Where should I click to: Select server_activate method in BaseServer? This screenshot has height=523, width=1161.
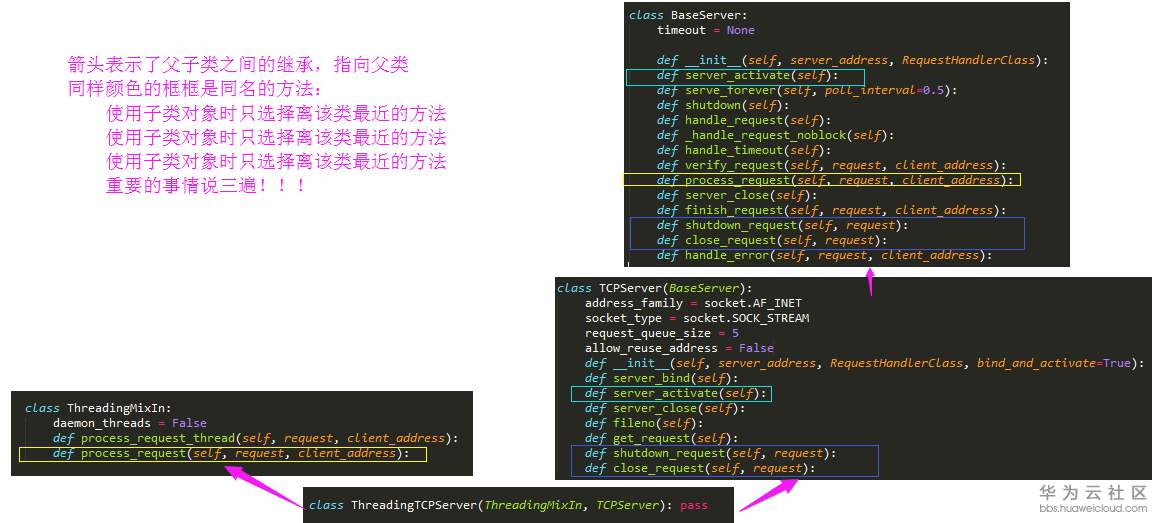(748, 76)
